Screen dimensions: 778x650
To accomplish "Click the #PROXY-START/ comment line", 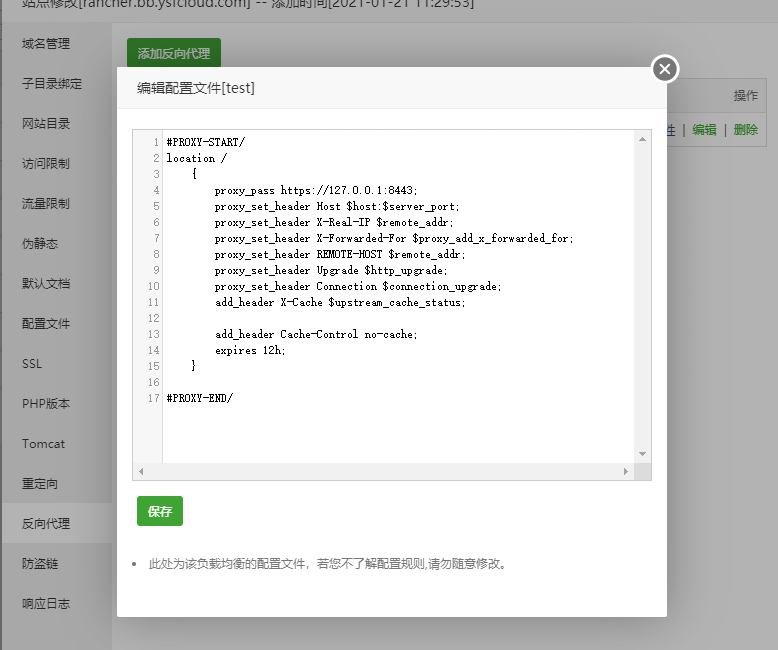I will coord(205,142).
